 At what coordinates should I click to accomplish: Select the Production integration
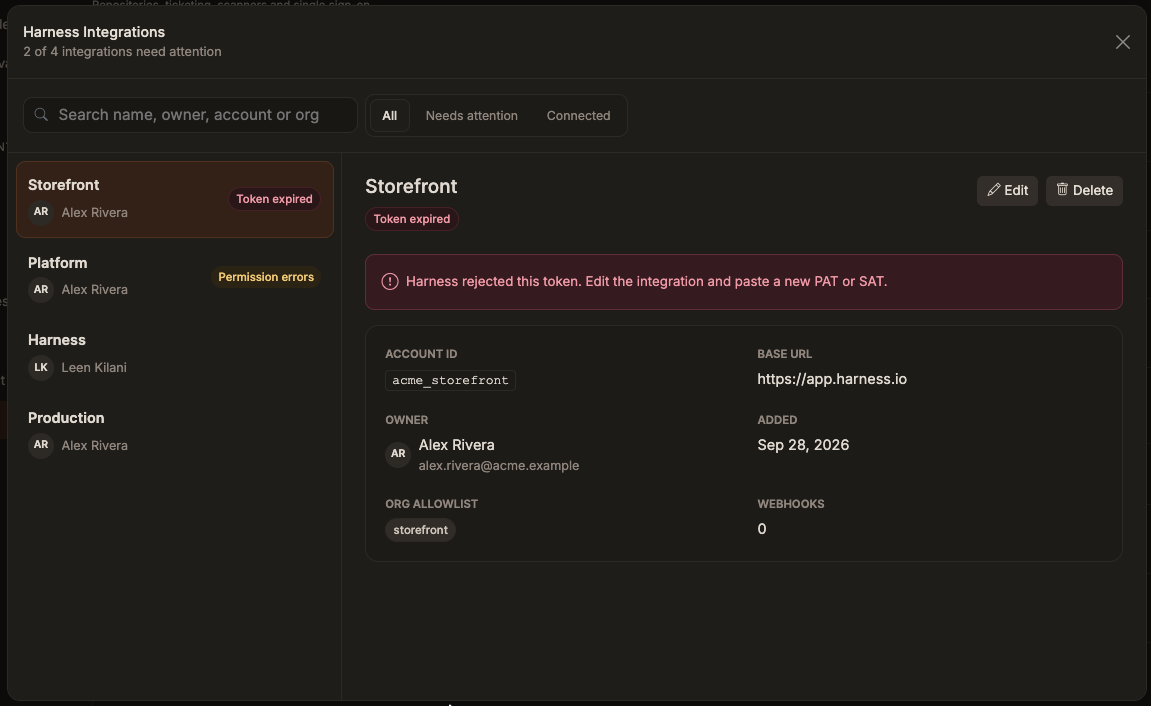click(x=175, y=432)
